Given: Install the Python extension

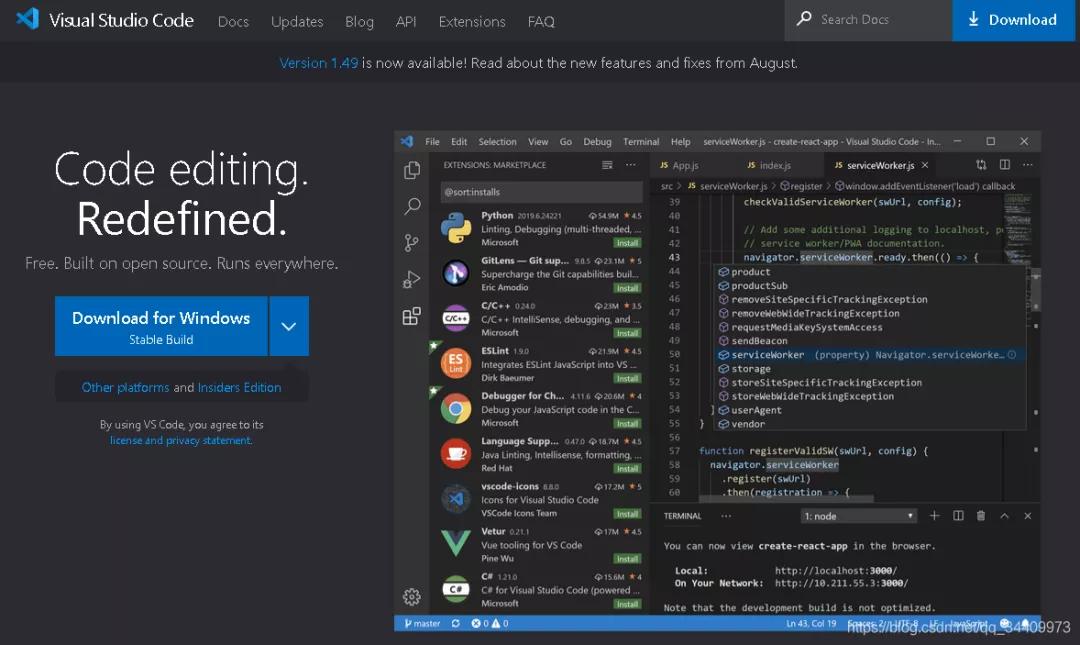Looking at the screenshot, I should pyautogui.click(x=627, y=243).
